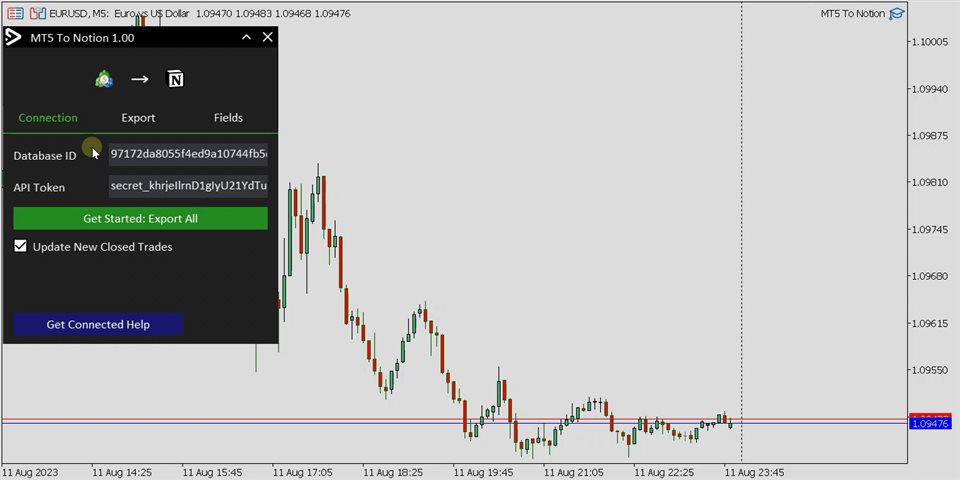Click the API Token label
Viewport: 960px width, 480px height.
(x=39, y=187)
